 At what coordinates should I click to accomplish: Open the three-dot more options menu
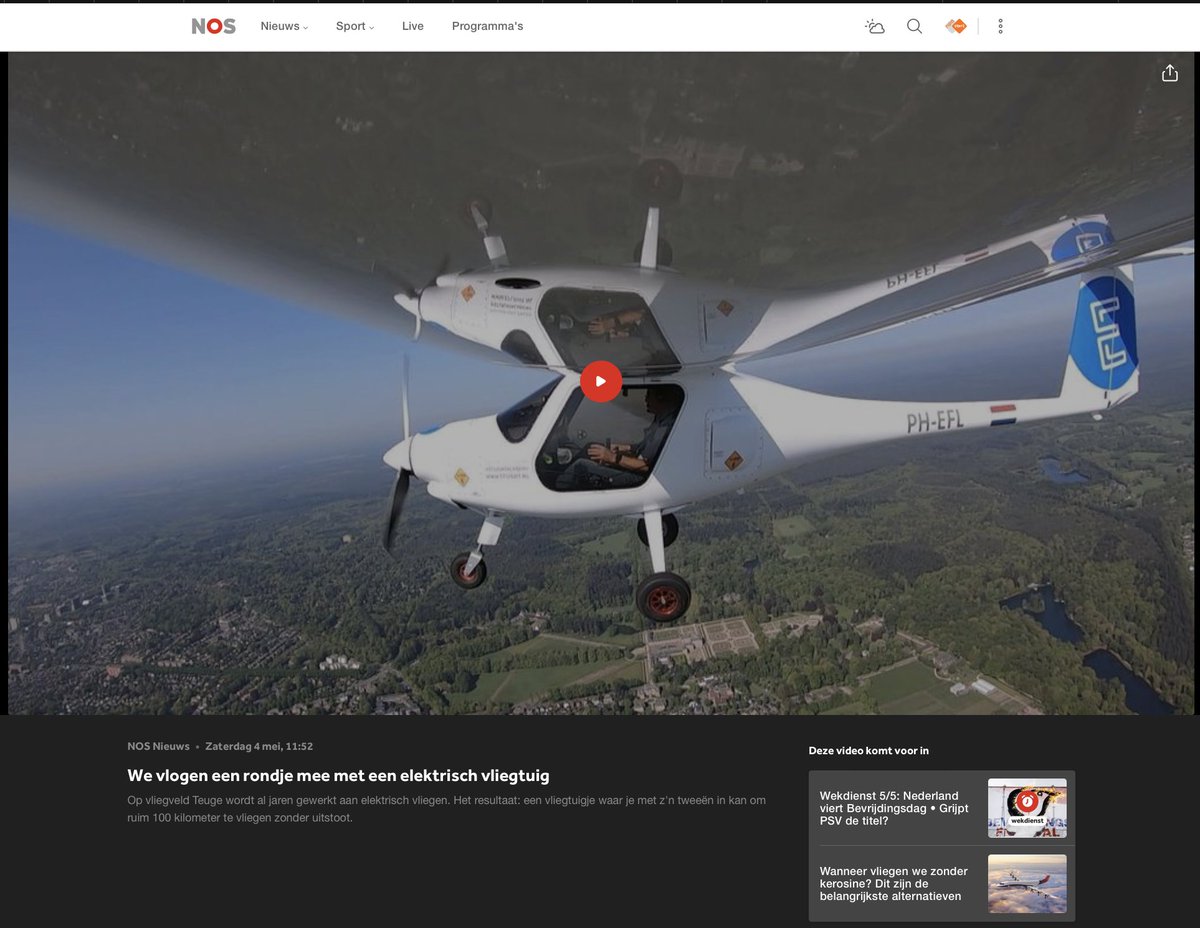1000,27
